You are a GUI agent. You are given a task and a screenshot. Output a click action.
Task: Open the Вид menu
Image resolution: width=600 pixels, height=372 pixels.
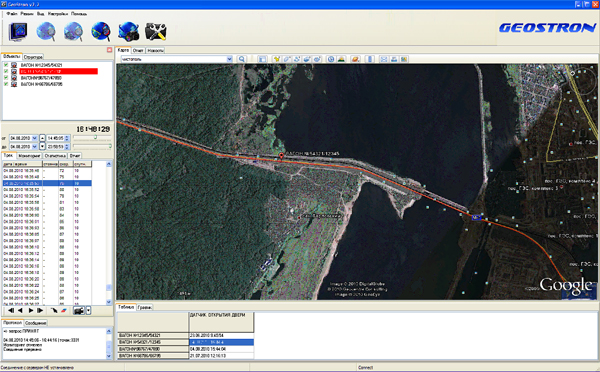41,14
